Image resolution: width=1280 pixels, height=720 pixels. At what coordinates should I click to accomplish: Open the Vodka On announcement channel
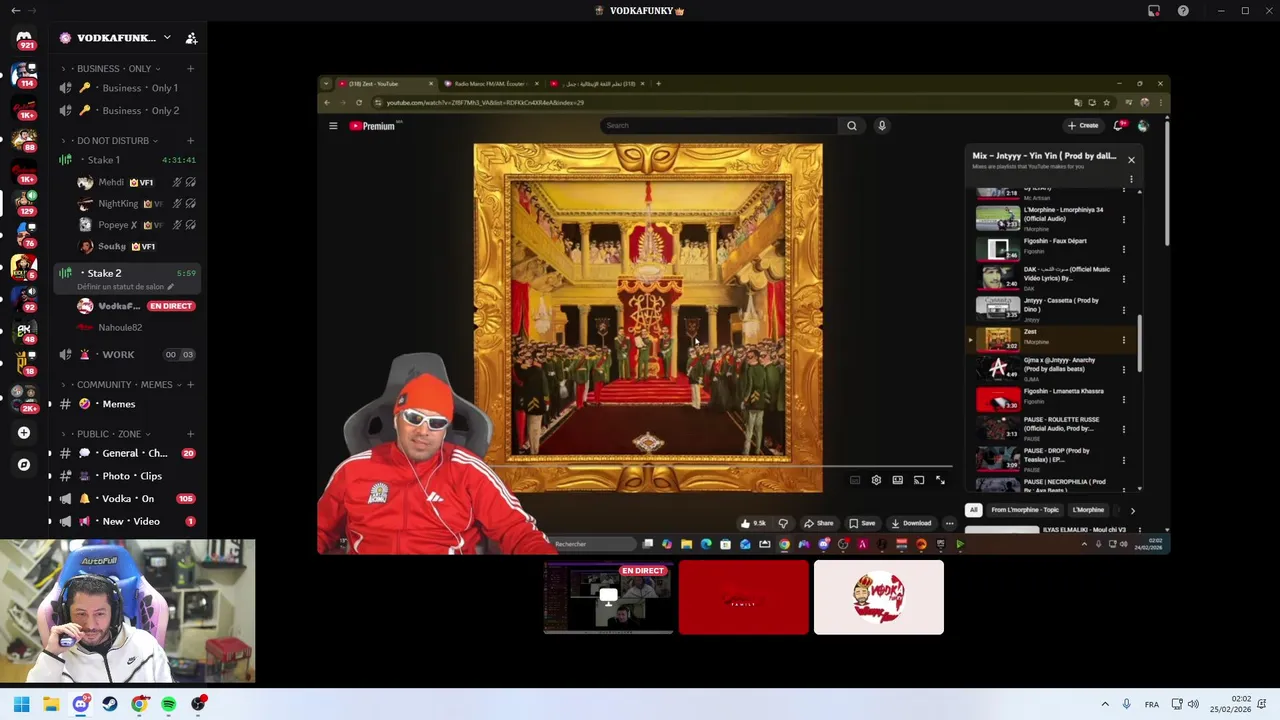pyautogui.click(x=128, y=499)
